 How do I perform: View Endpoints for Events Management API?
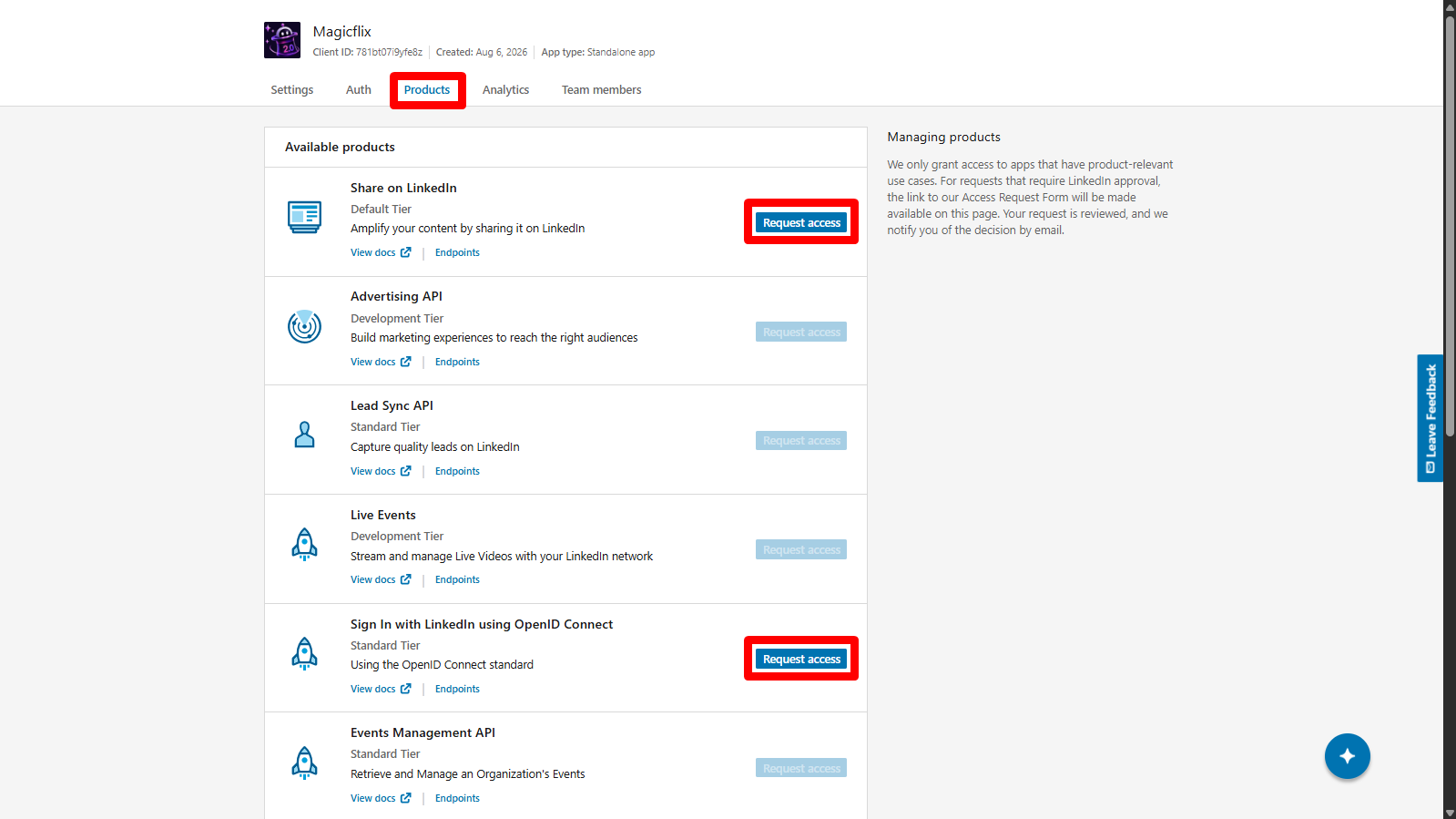point(457,798)
